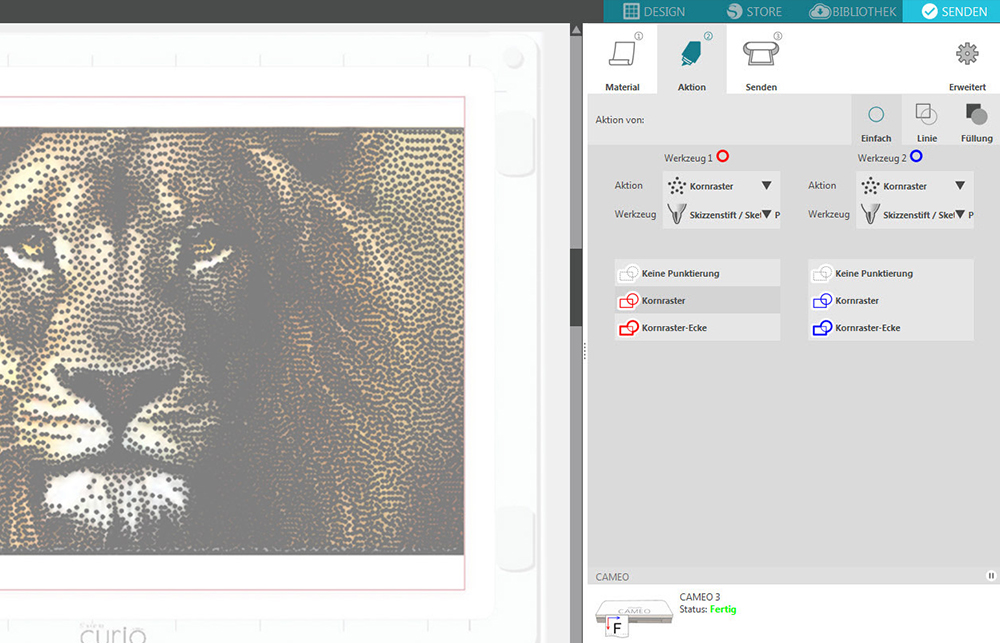Viewport: 1000px width, 643px height.
Task: Open the Senden cutter panel icon
Action: (760, 56)
